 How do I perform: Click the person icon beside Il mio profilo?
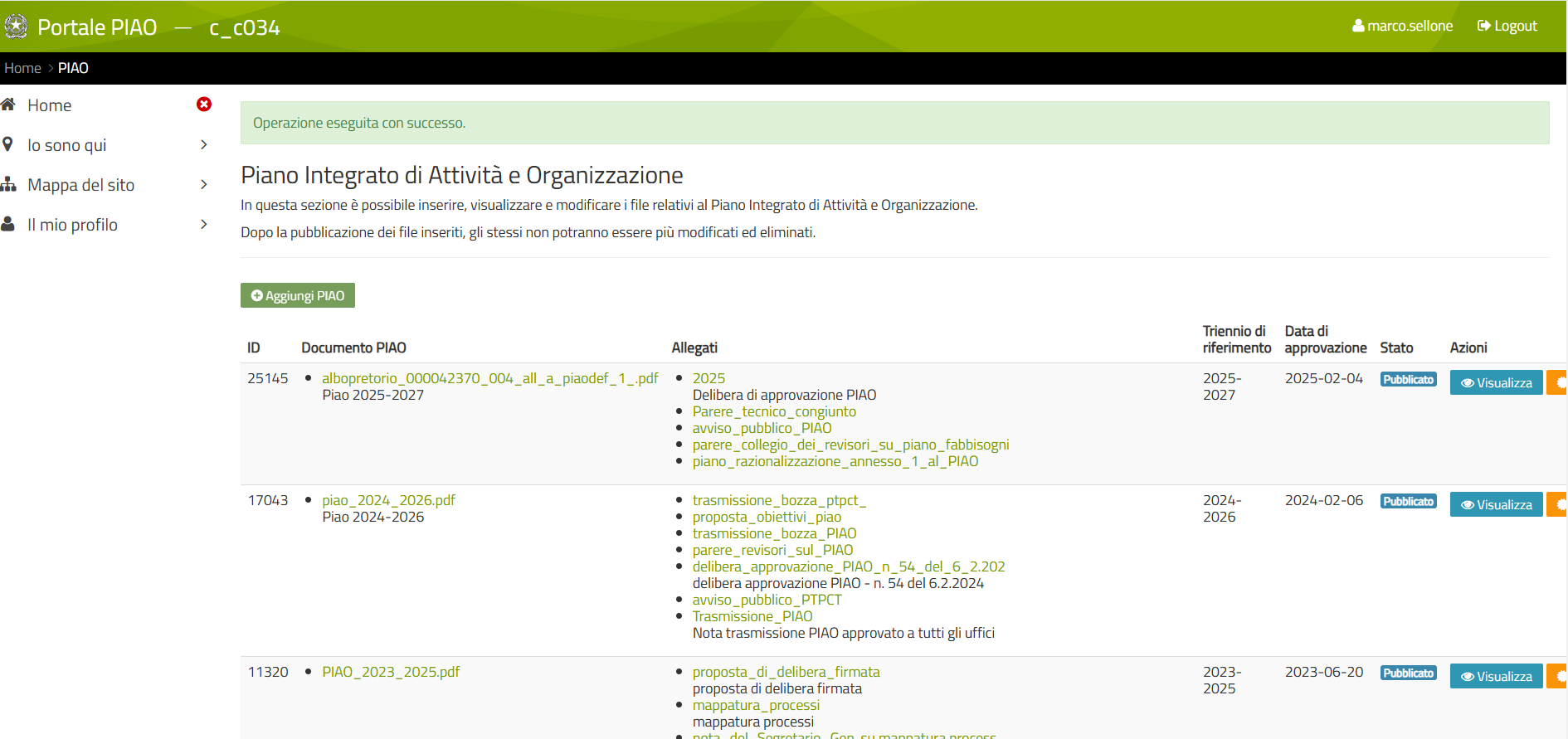(x=8, y=224)
